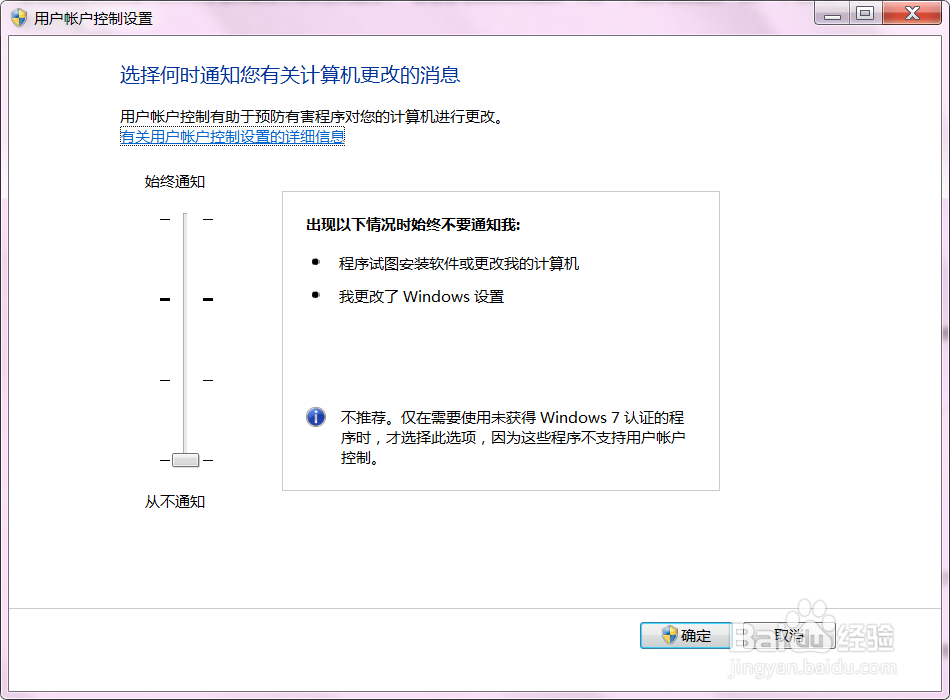The width and height of the screenshot is (950, 700).
Task: Click the bullet point beside 程序试图安装软件 text
Action: pos(316,262)
